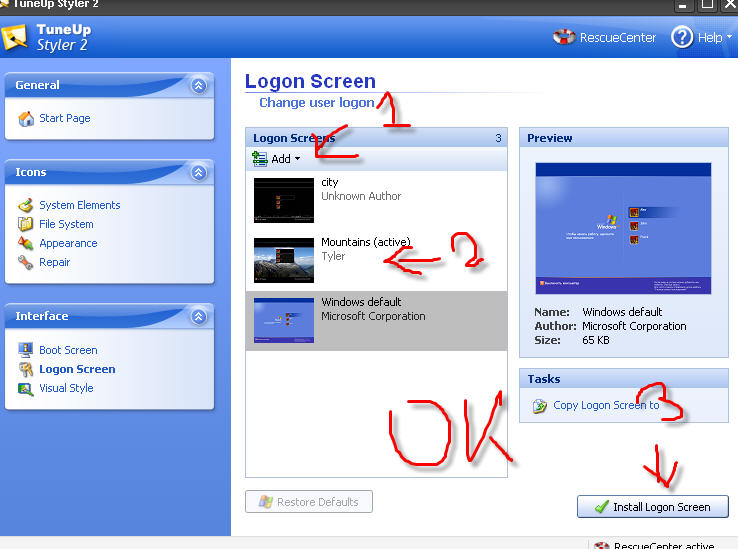Click the Repair wrench icon
The width and height of the screenshot is (738, 549).
[25, 262]
